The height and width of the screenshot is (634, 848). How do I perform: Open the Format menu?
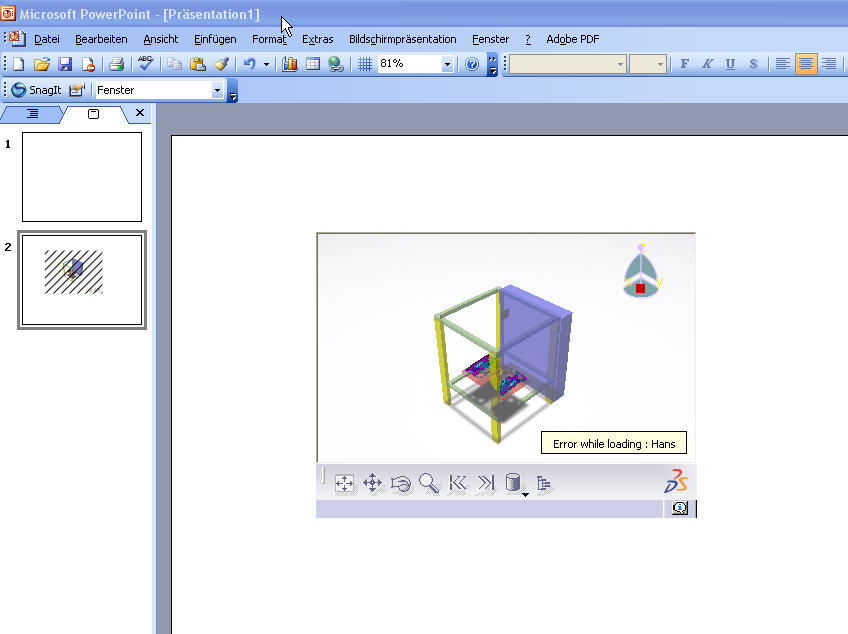(269, 39)
